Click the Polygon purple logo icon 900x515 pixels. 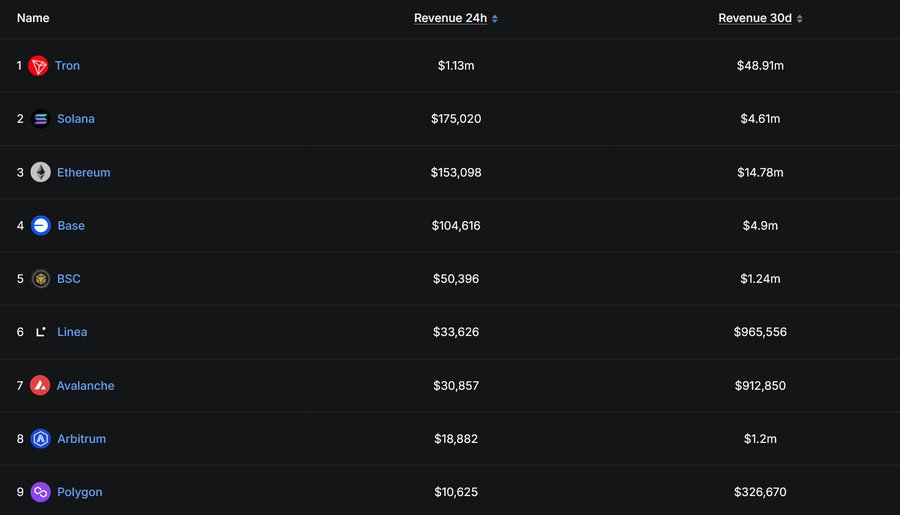[x=40, y=492]
